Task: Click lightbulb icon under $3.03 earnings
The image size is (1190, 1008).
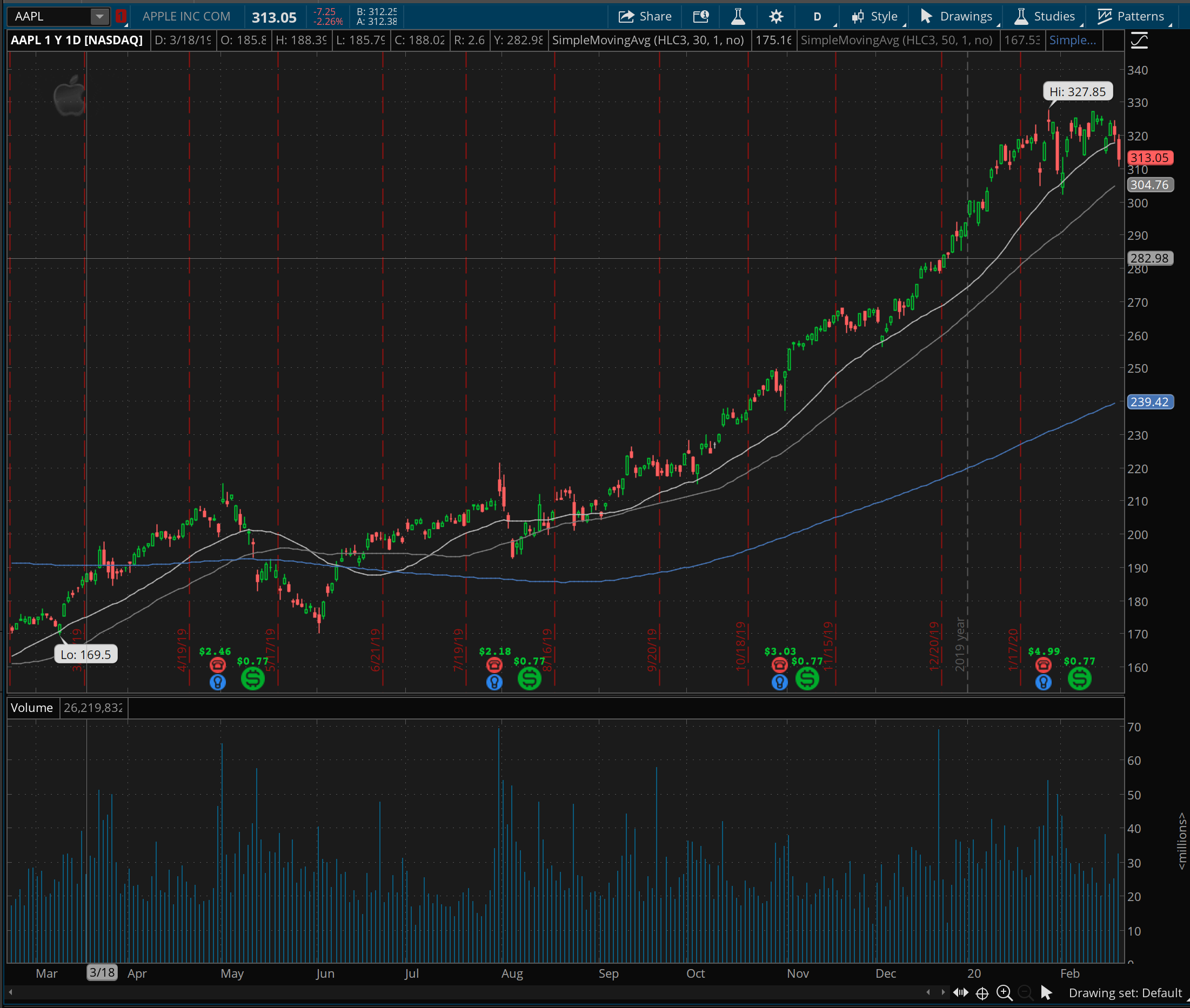Action: (x=780, y=682)
